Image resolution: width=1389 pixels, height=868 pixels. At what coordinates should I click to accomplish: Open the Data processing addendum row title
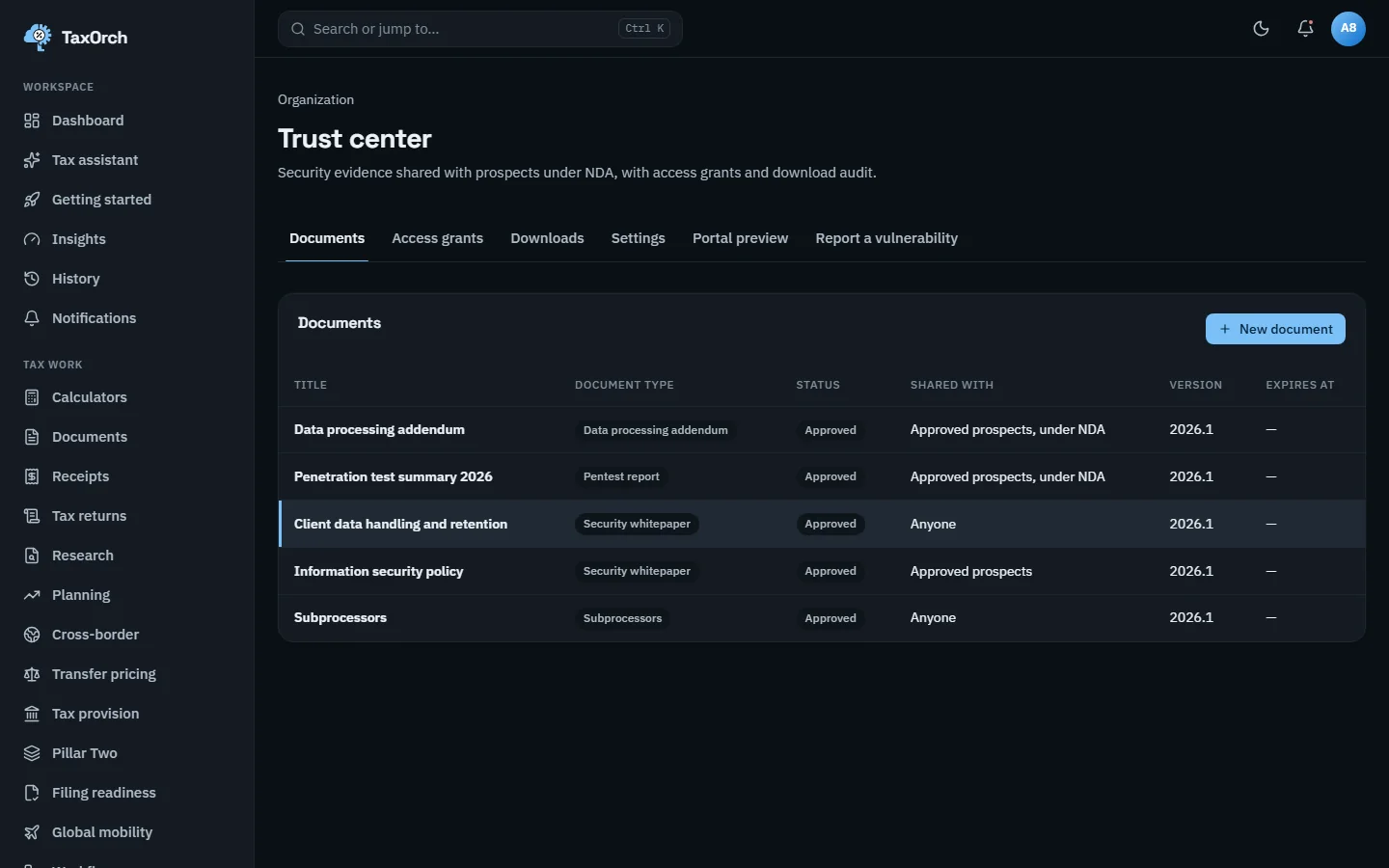[x=379, y=429]
